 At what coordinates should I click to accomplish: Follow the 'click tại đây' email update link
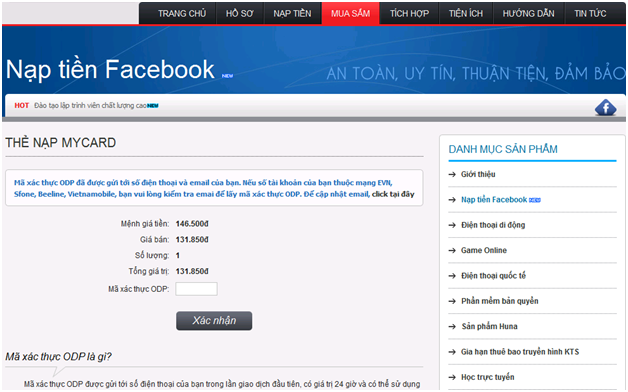point(393,194)
